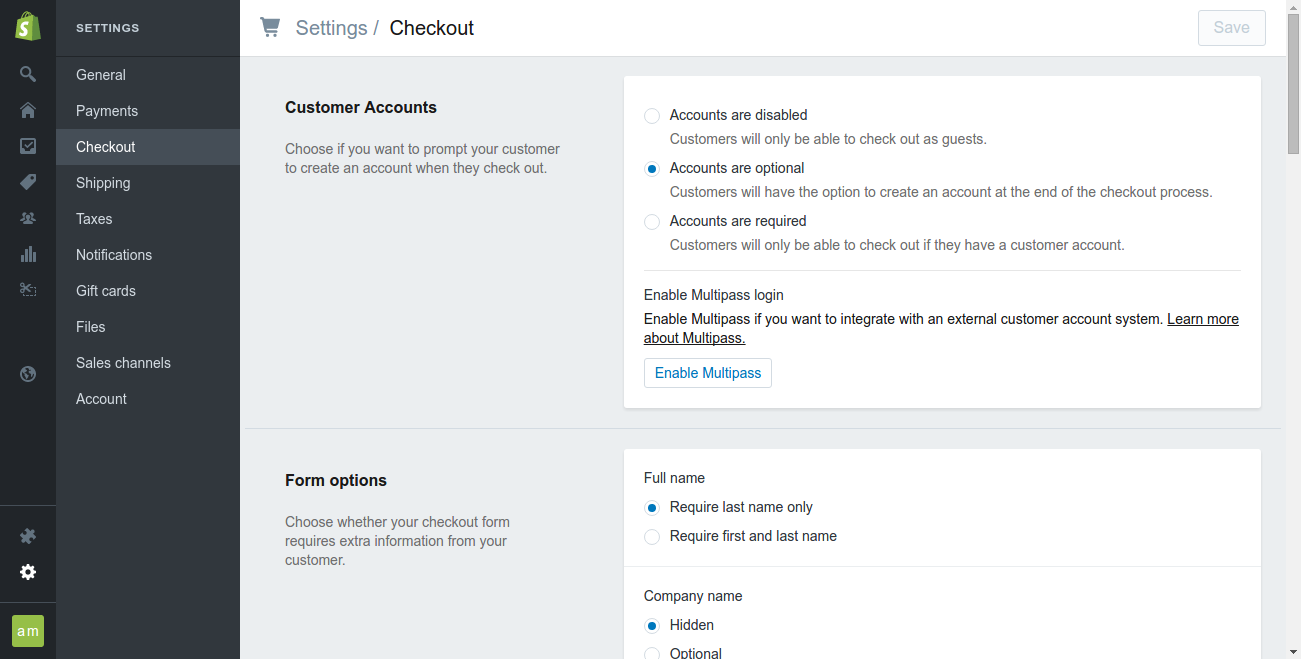
Task: Select 'Accounts are disabled' option
Action: coord(652,116)
